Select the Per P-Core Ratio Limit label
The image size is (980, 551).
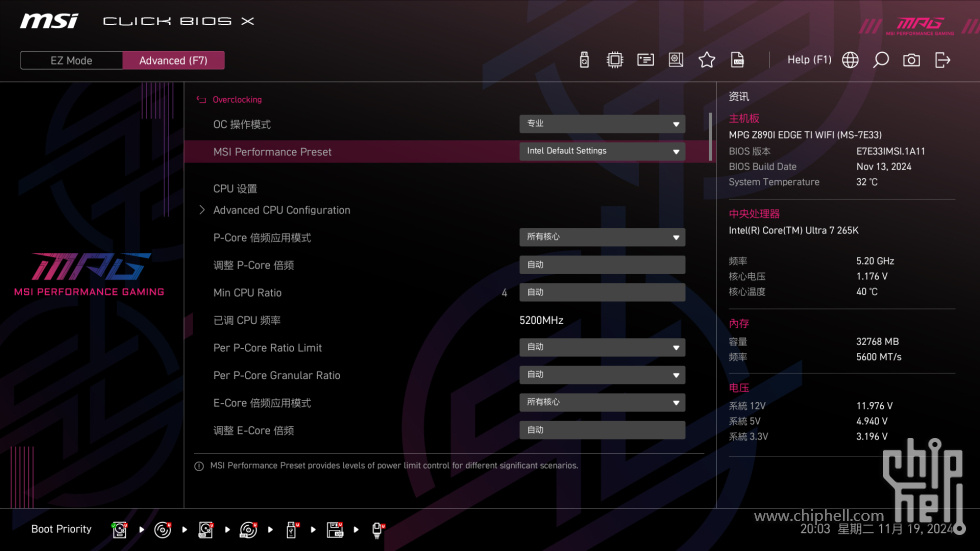pos(268,348)
